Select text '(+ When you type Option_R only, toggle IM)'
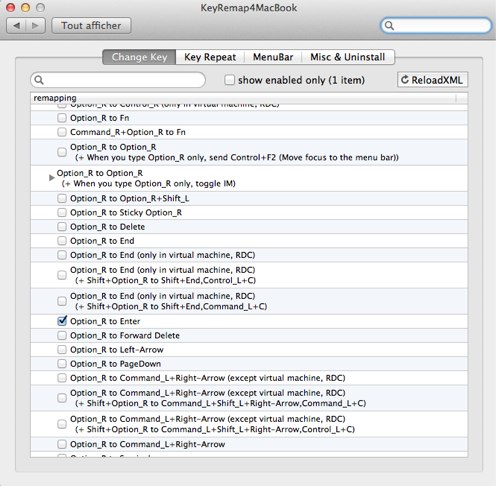Image resolution: width=496 pixels, height=486 pixels. pos(149,184)
